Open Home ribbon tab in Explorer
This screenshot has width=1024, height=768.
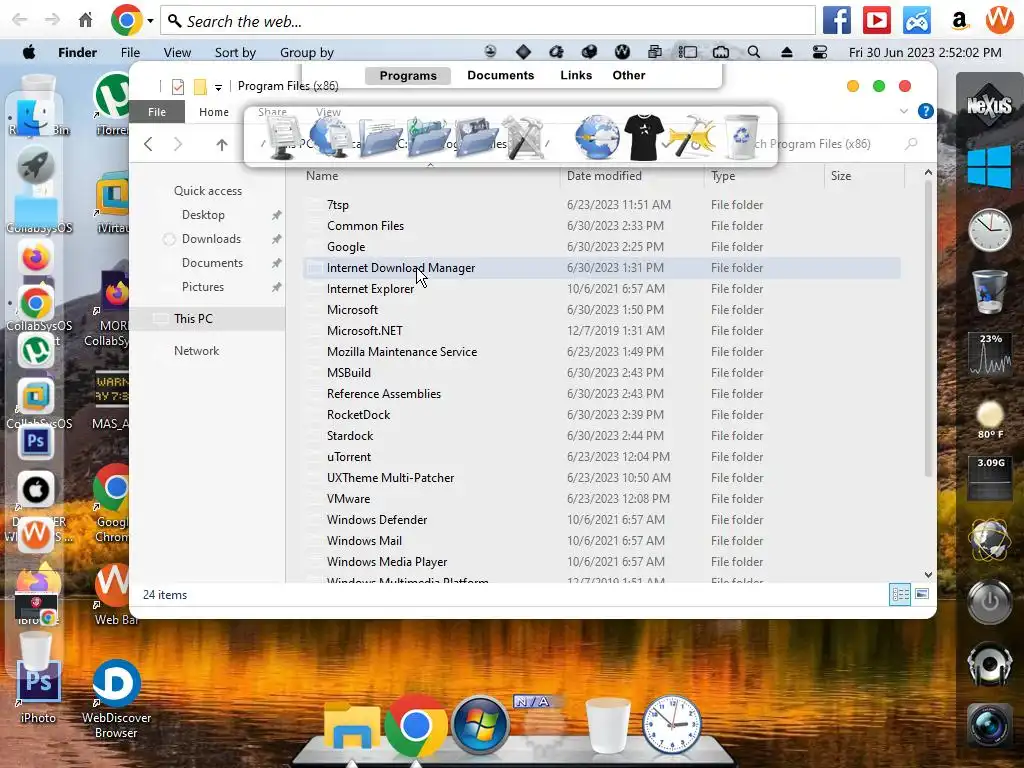(214, 112)
